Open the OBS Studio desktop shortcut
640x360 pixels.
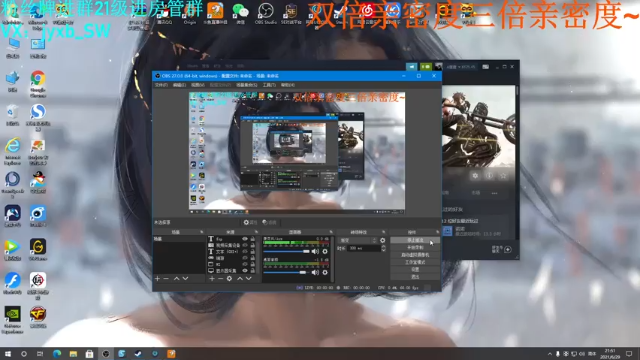click(266, 13)
